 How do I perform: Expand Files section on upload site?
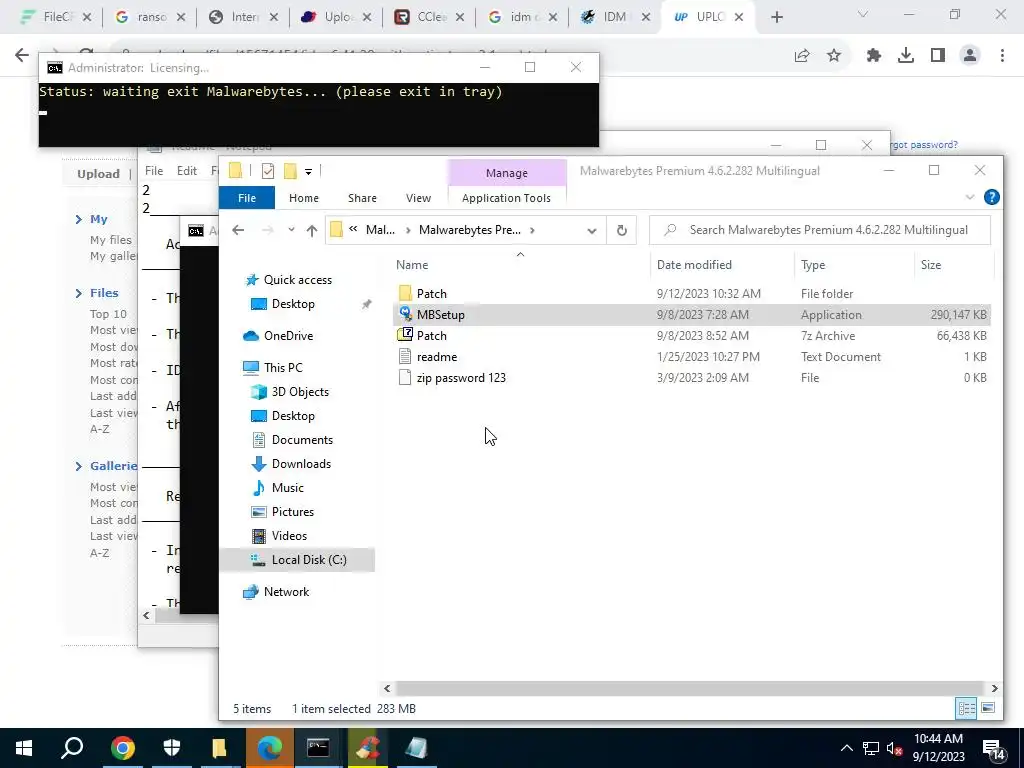click(x=79, y=293)
